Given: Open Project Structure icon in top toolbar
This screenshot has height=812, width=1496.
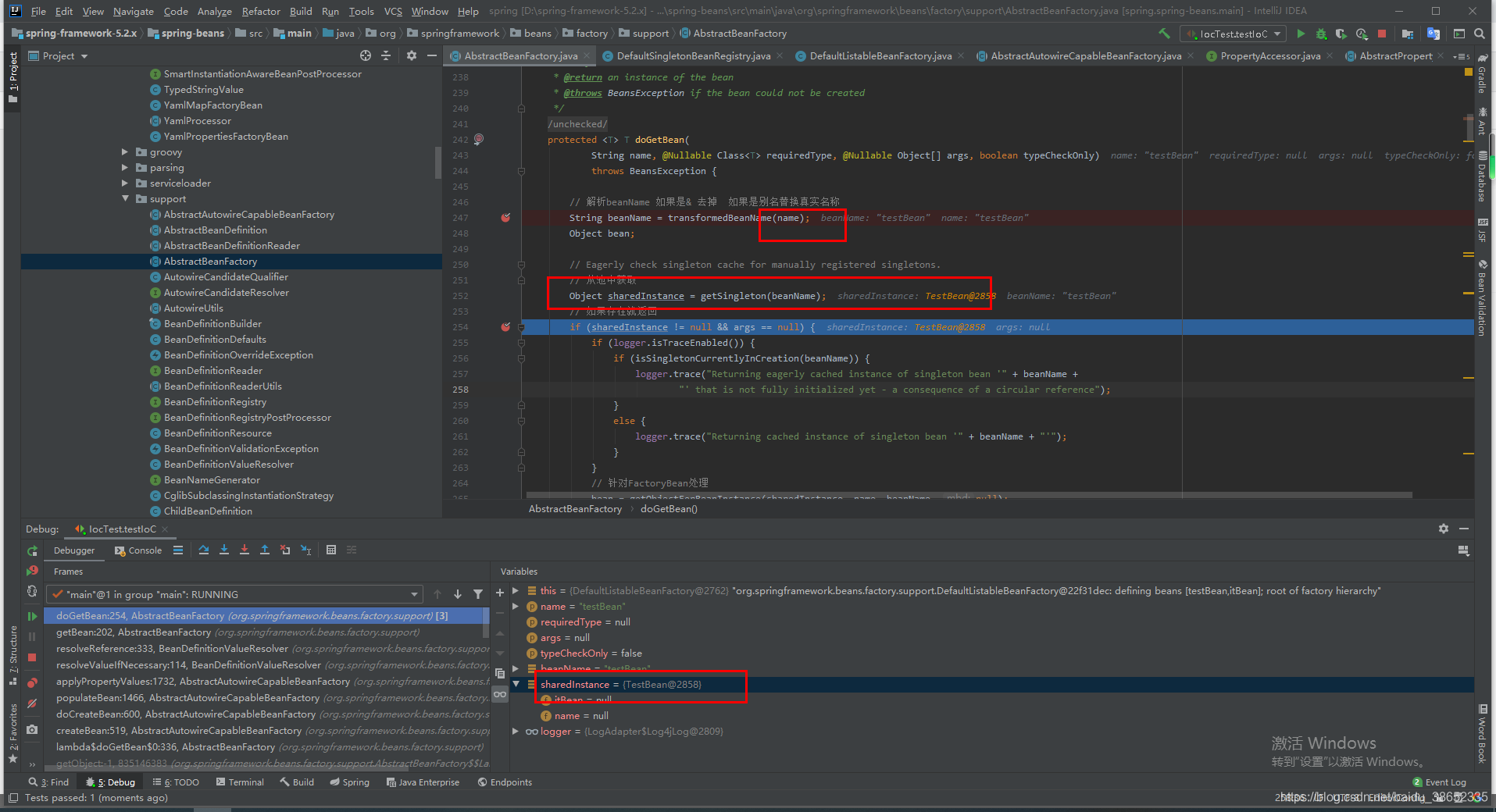Looking at the screenshot, I should click(1408, 34).
